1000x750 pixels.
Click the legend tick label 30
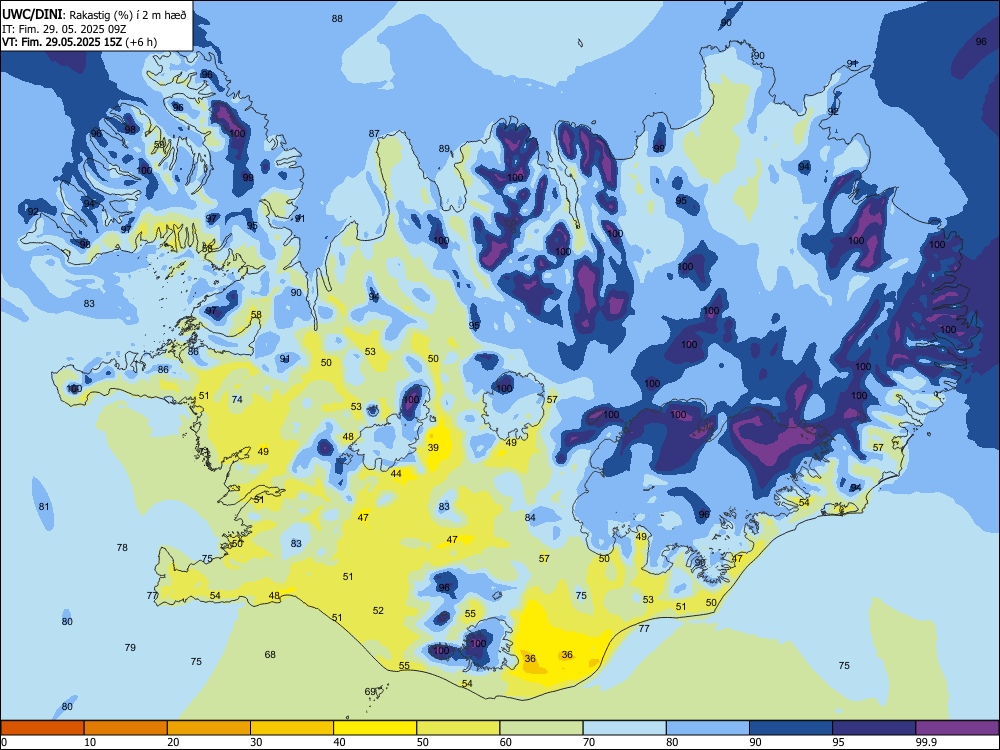pyautogui.click(x=256, y=742)
